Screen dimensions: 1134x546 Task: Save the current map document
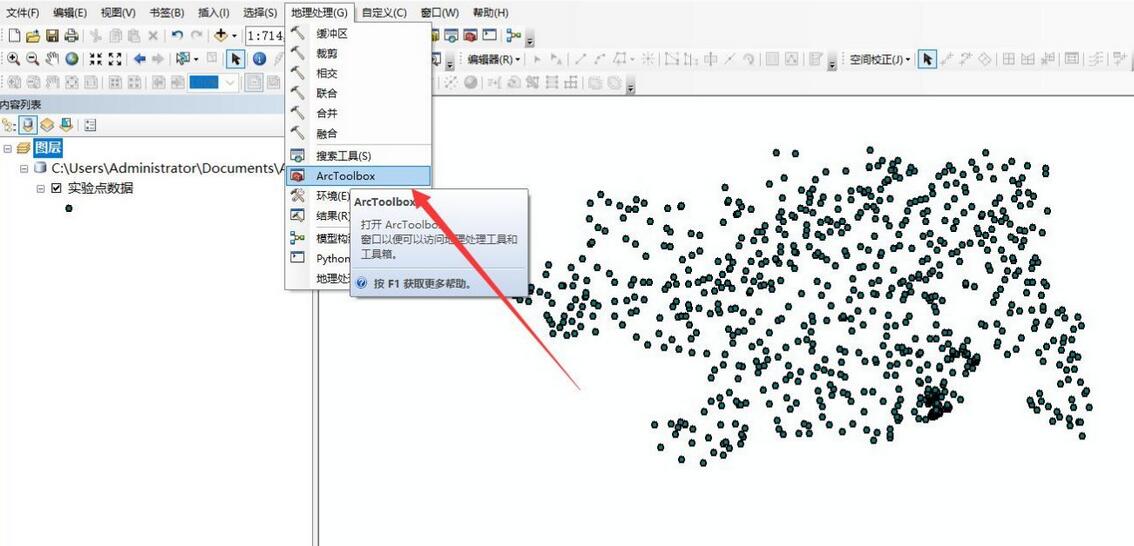coord(52,35)
